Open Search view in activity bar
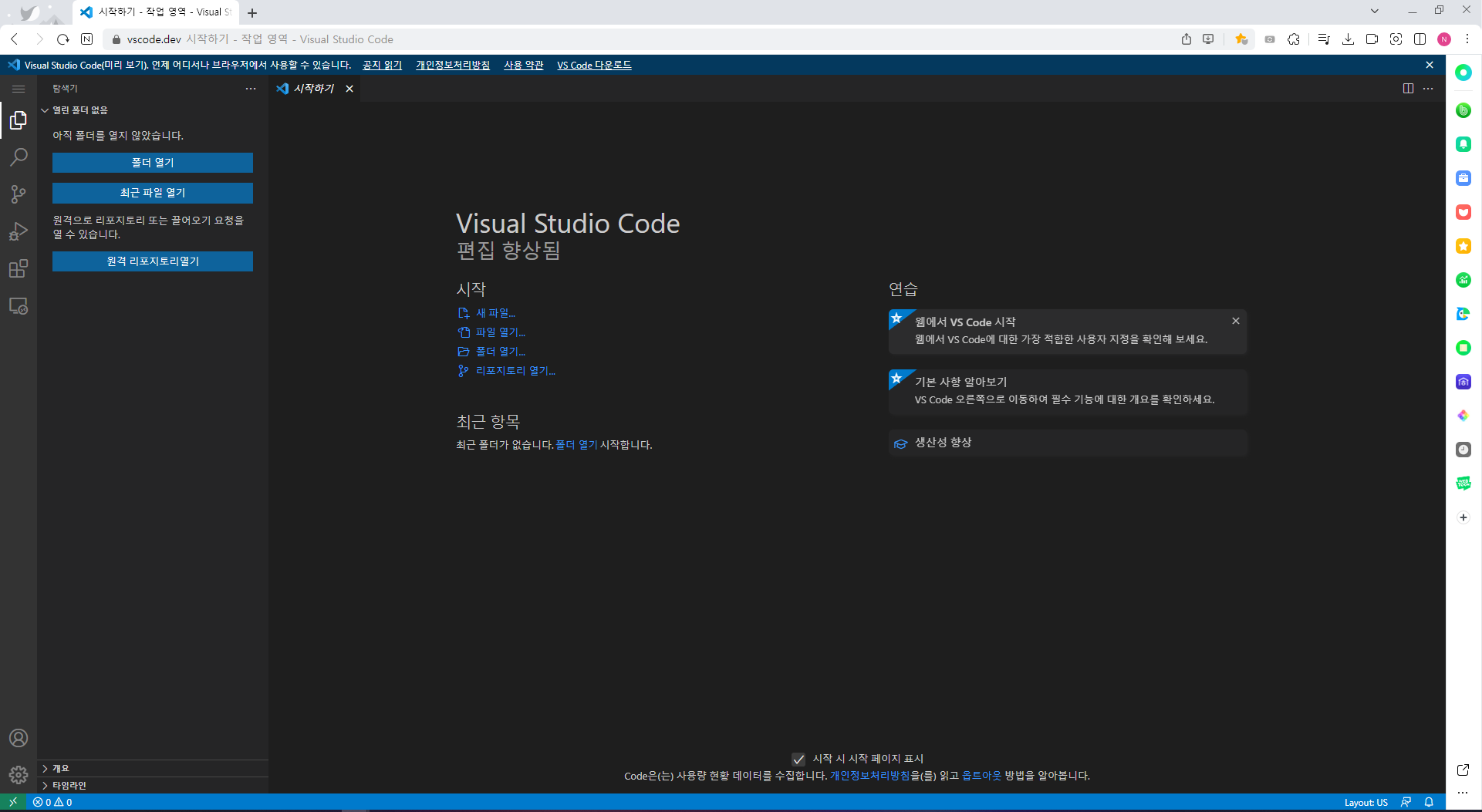1482x812 pixels. coord(19,157)
